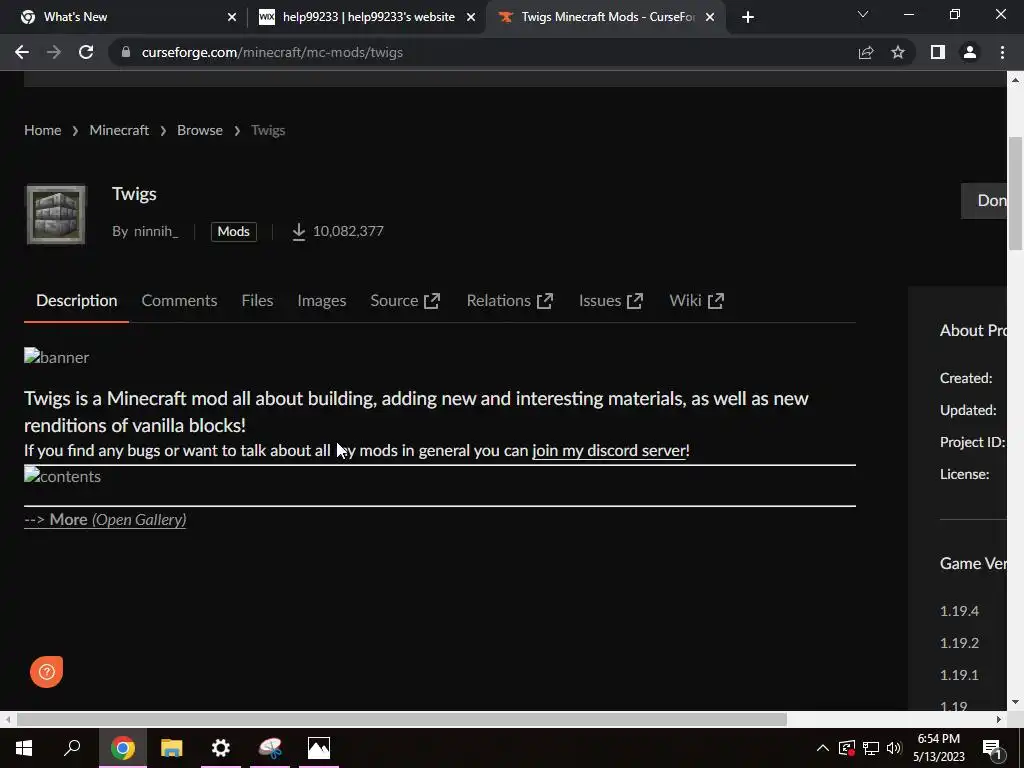Open author ninnih_ profile
Viewport: 1024px width, 768px height.
click(156, 231)
